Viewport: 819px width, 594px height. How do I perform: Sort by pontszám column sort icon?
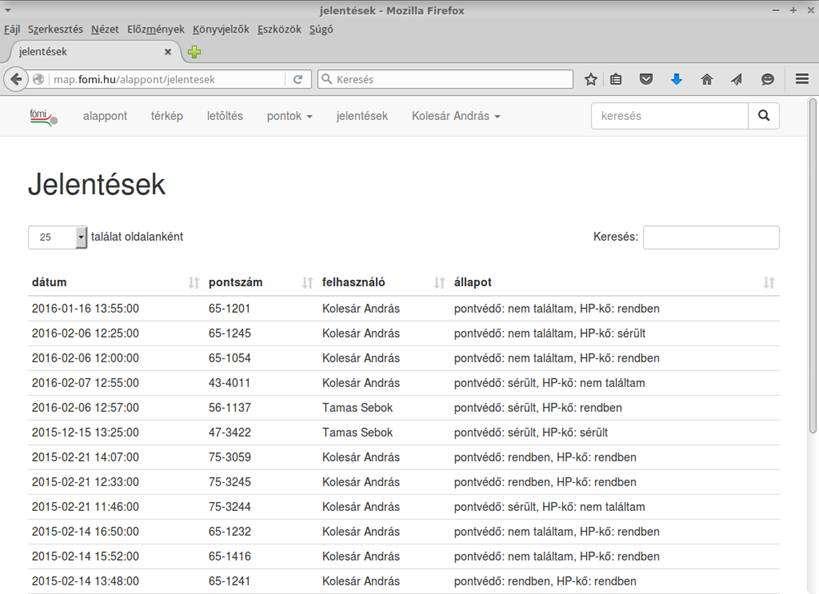click(x=307, y=283)
